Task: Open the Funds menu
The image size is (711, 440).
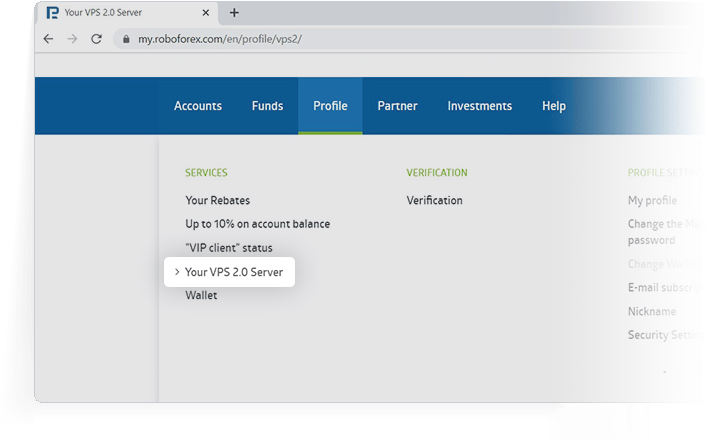Action: [x=268, y=106]
